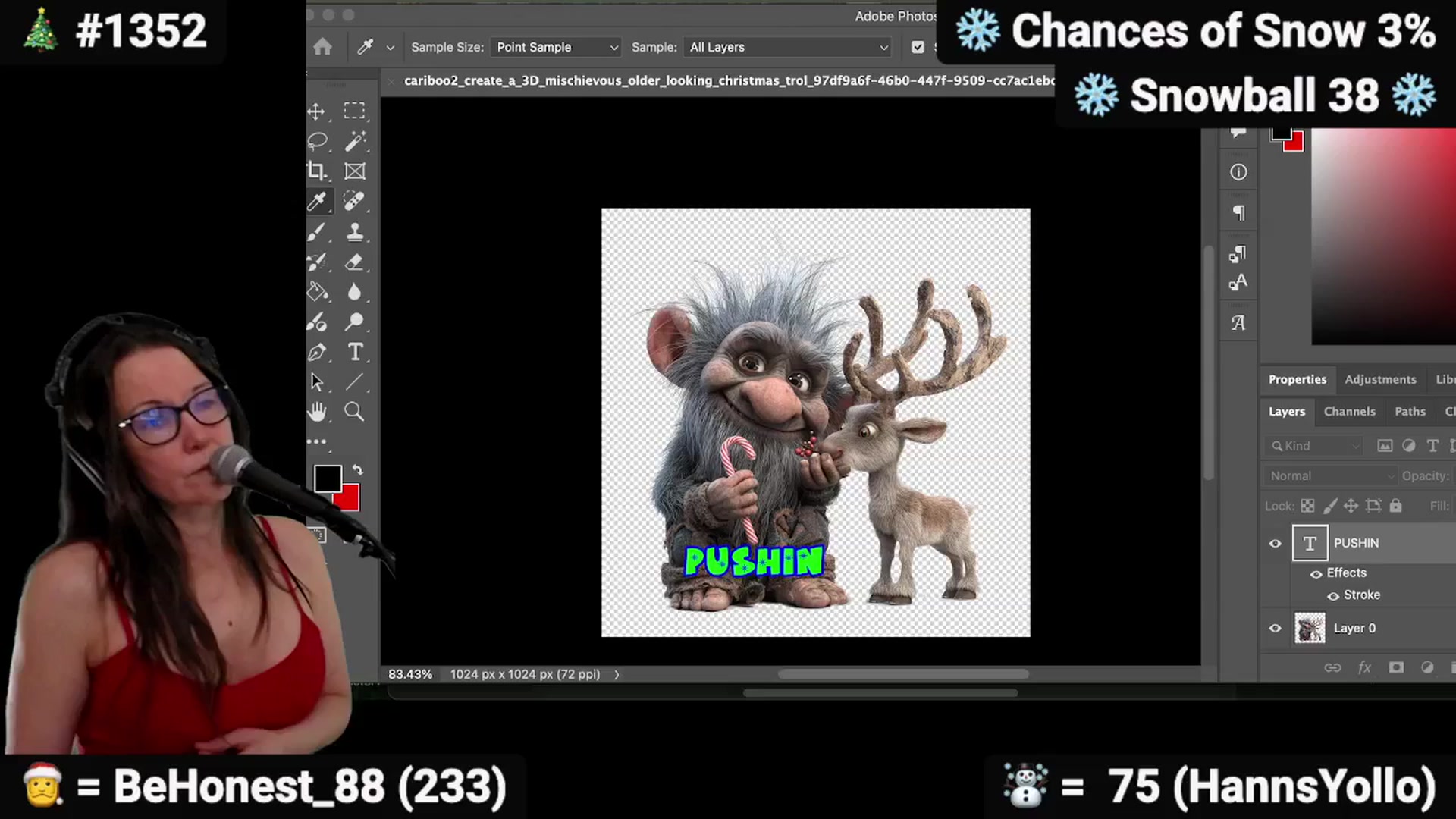Click the Add layer mask button
Viewport: 1456px width, 819px height.
[x=1396, y=668]
